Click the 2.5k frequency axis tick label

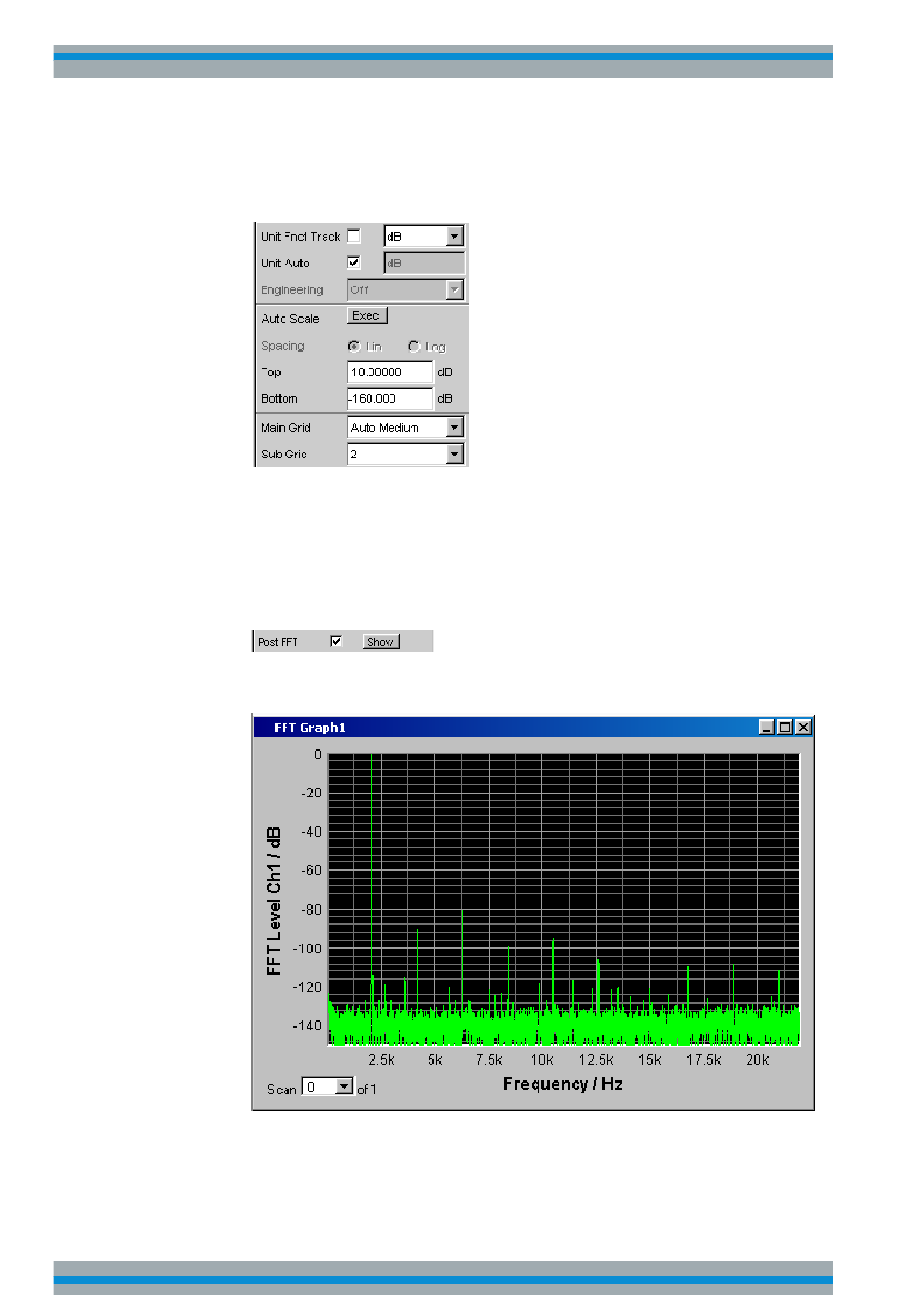[382, 1060]
